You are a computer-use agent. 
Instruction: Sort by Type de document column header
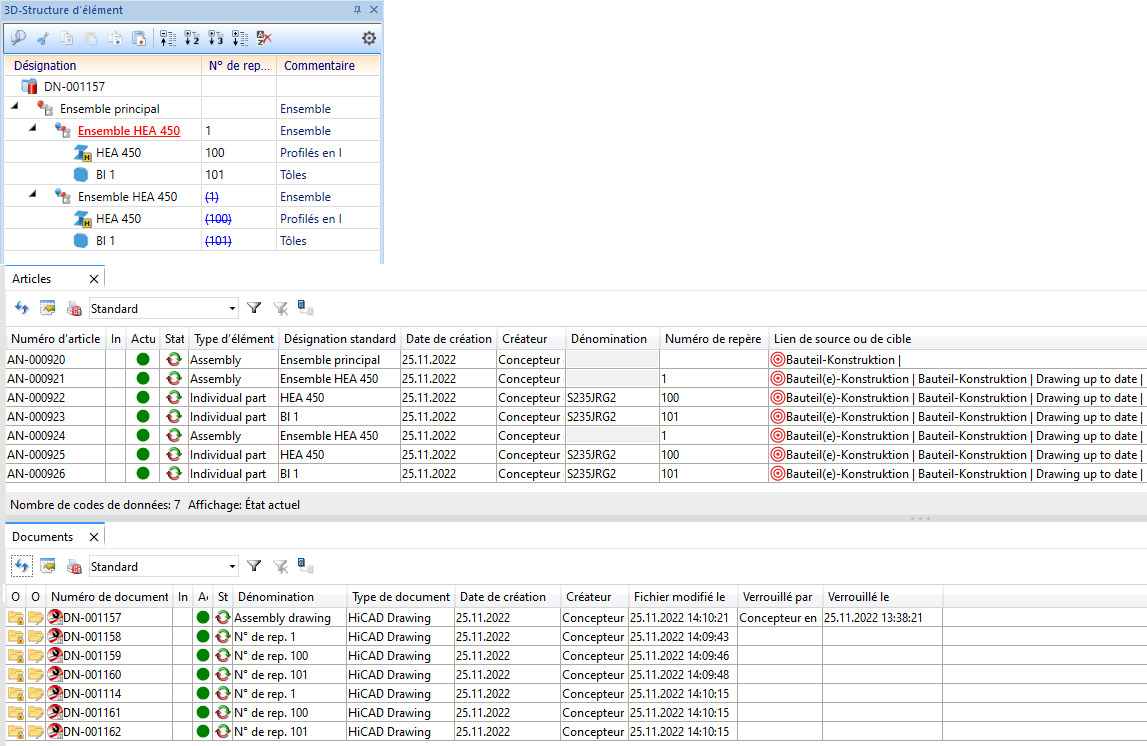pos(399,597)
